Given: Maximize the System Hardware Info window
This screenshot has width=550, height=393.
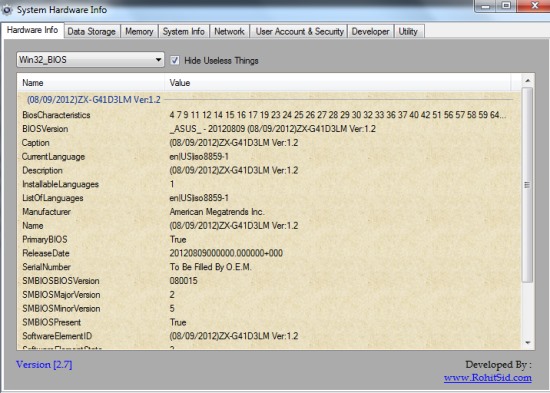Looking at the screenshot, I should coord(505,6).
